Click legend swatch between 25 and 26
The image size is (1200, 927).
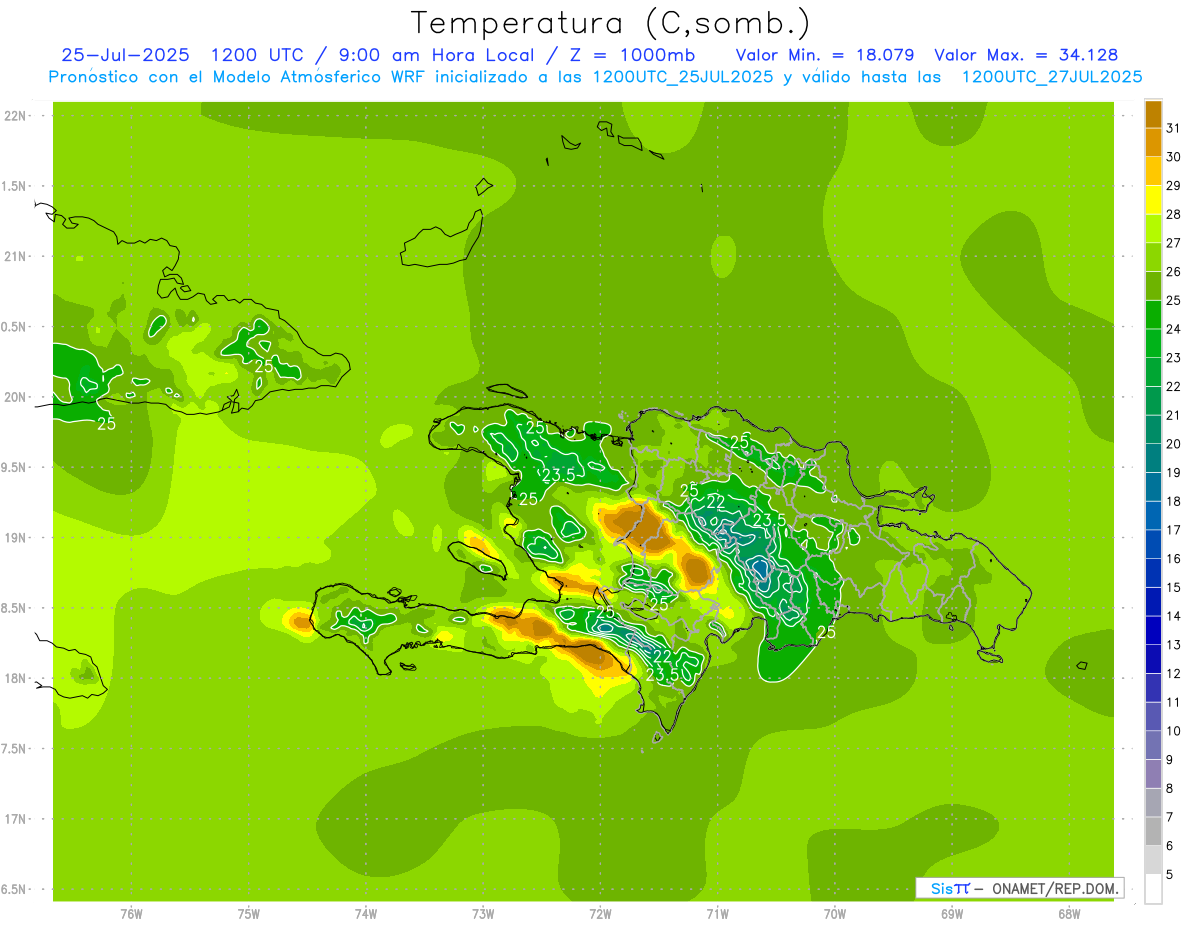tap(1153, 286)
